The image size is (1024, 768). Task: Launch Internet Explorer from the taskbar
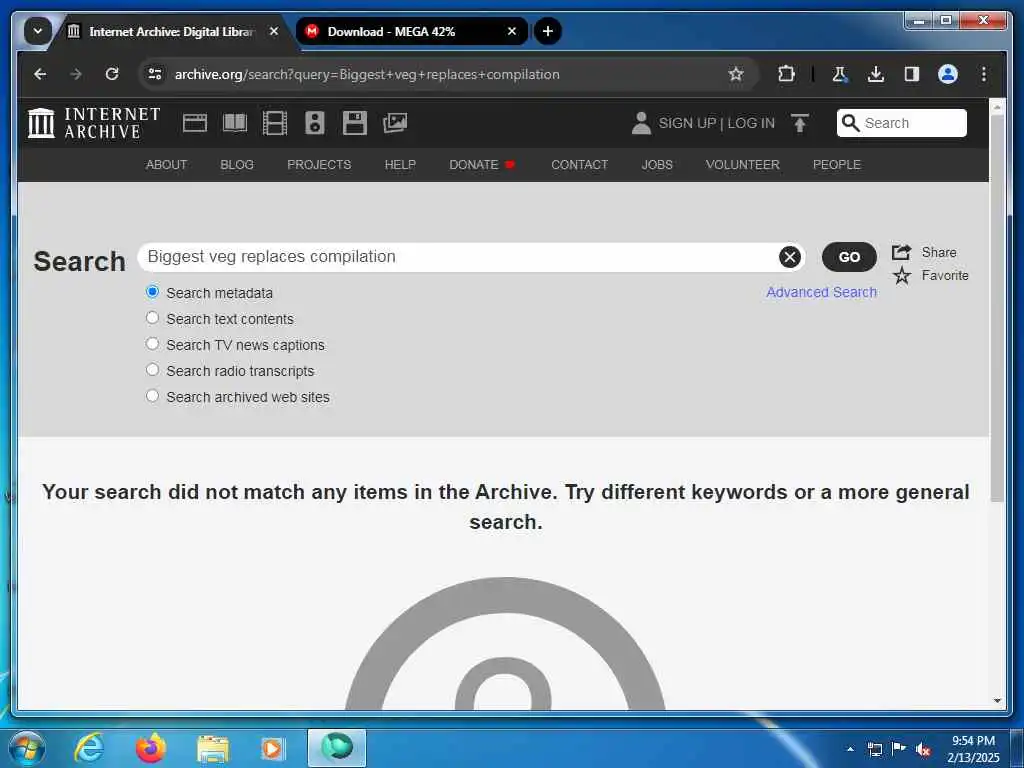click(89, 748)
